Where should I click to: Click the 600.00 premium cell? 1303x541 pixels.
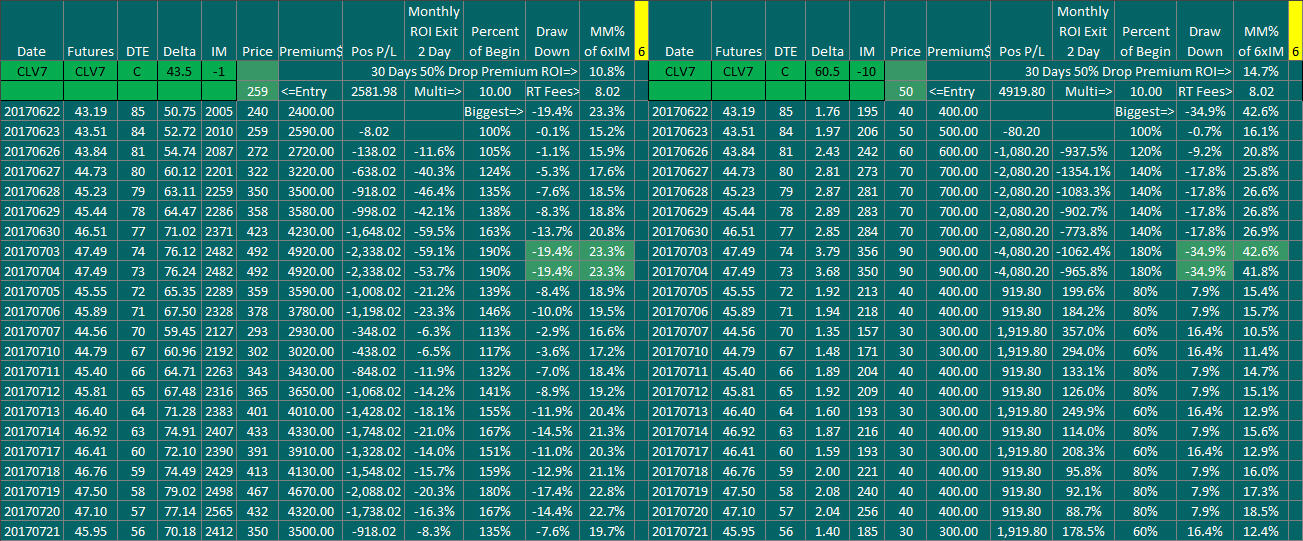(x=958, y=149)
